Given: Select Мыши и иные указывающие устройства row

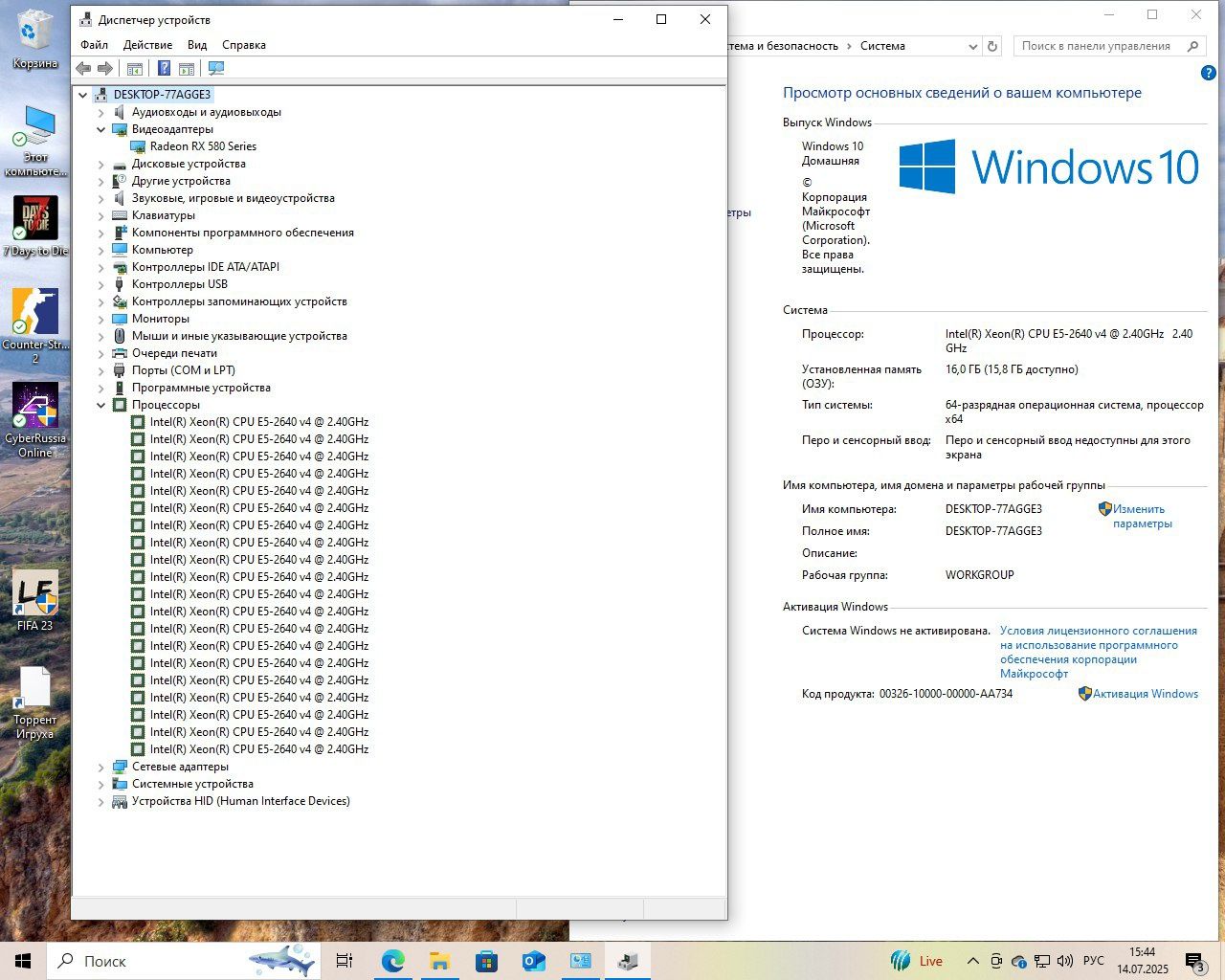Looking at the screenshot, I should coord(239,336).
